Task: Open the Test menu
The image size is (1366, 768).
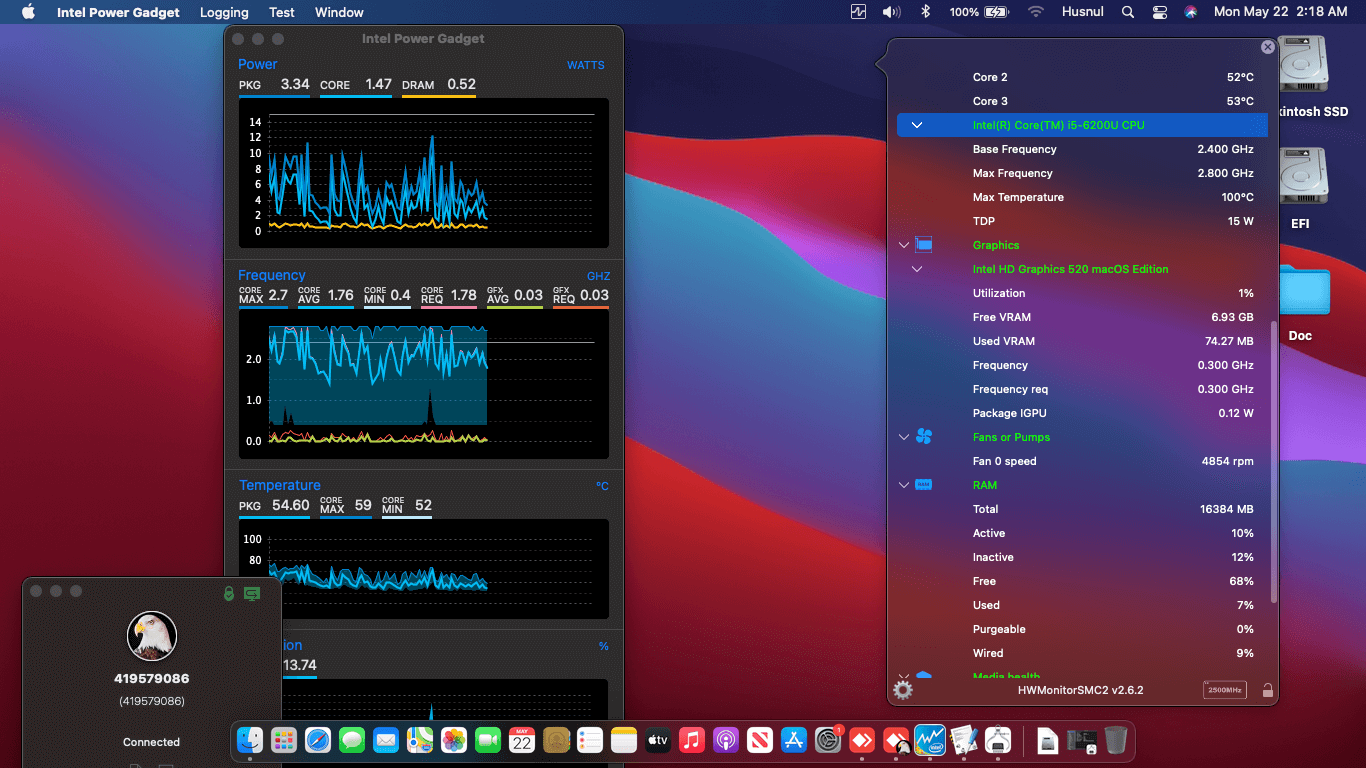Action: [282, 12]
